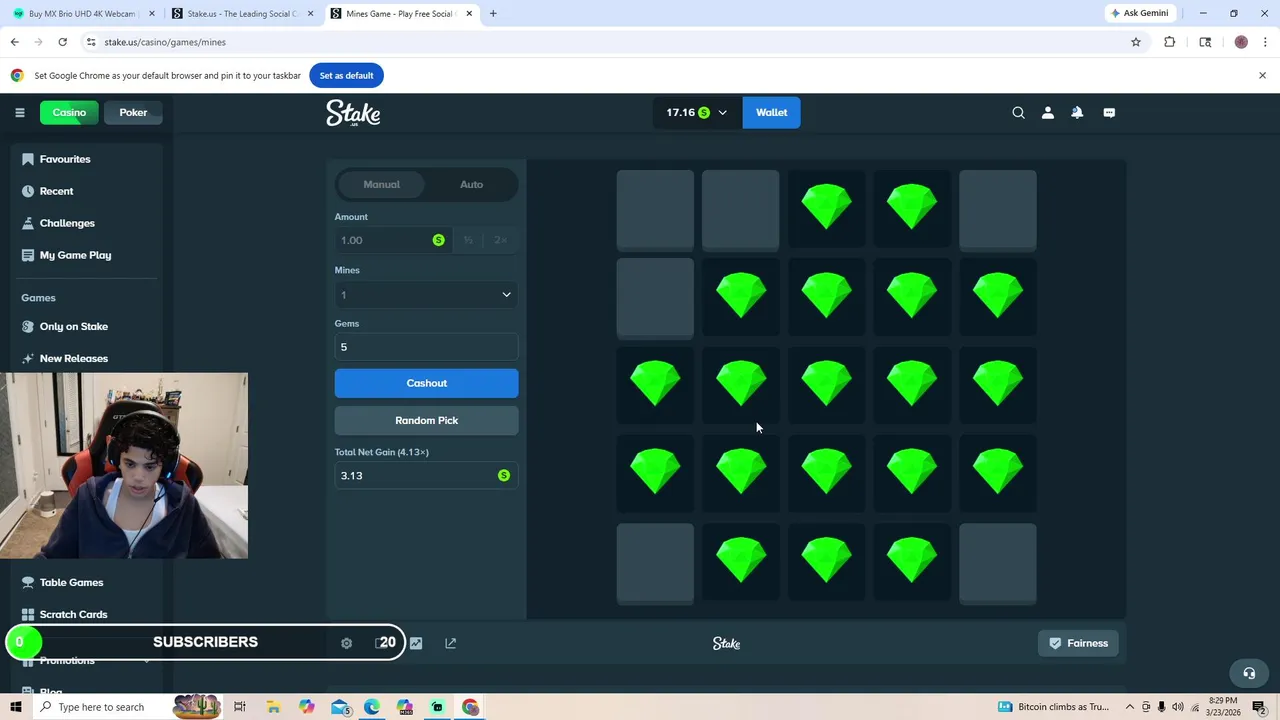
Task: Click Random Pick button
Action: [x=426, y=420]
